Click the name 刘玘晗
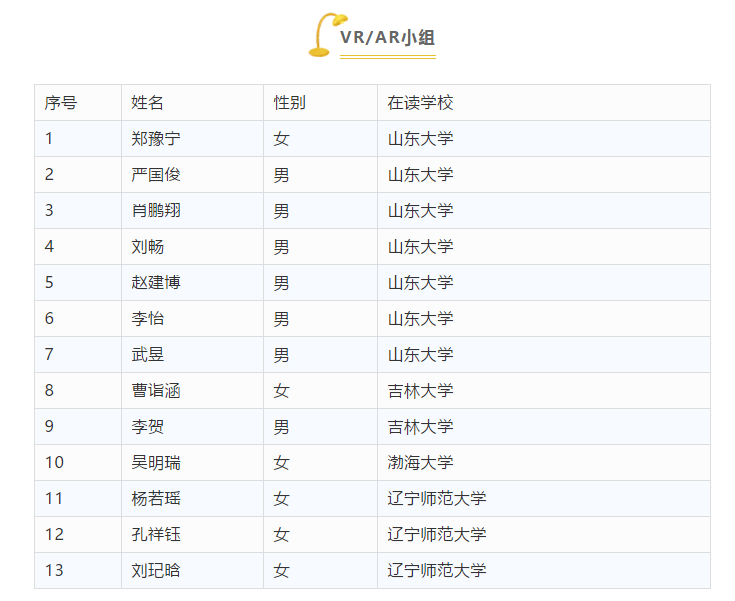The height and width of the screenshot is (601, 735). (156, 571)
